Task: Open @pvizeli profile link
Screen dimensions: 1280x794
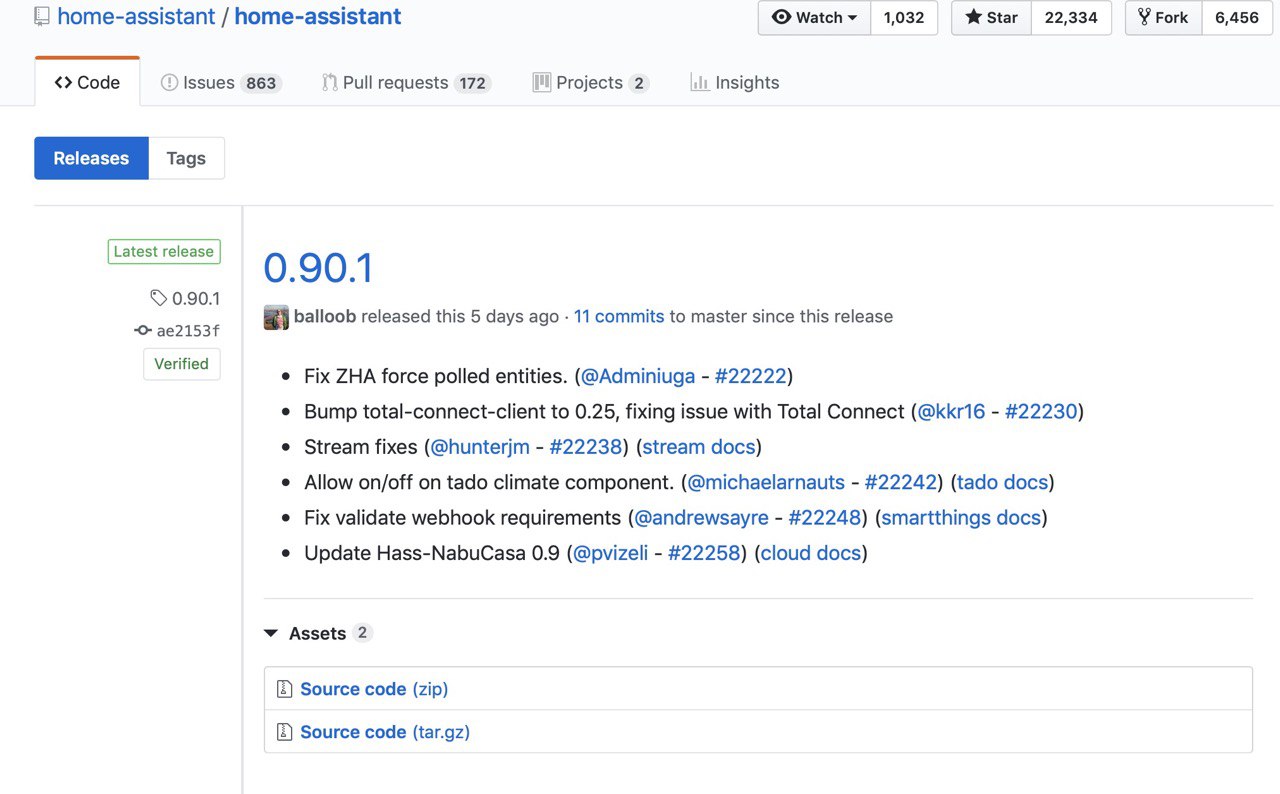Action: (x=611, y=553)
